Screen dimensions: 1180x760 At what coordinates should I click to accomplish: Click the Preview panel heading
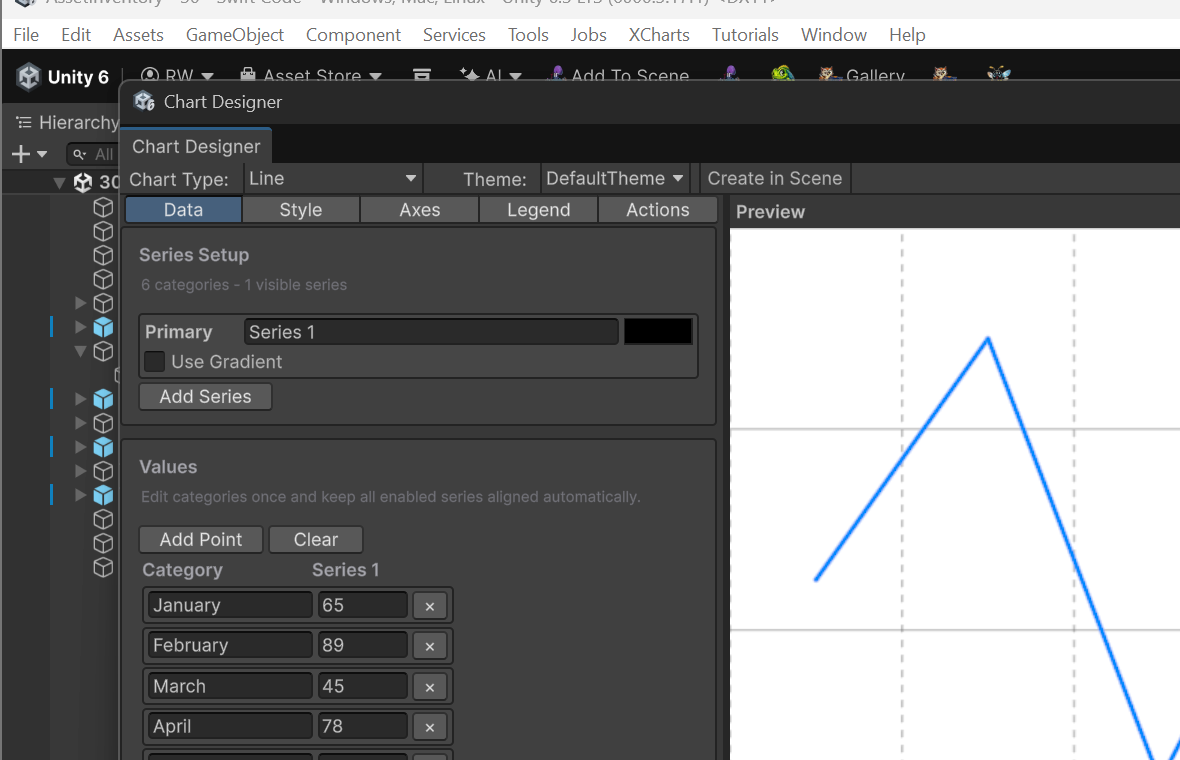[771, 212]
